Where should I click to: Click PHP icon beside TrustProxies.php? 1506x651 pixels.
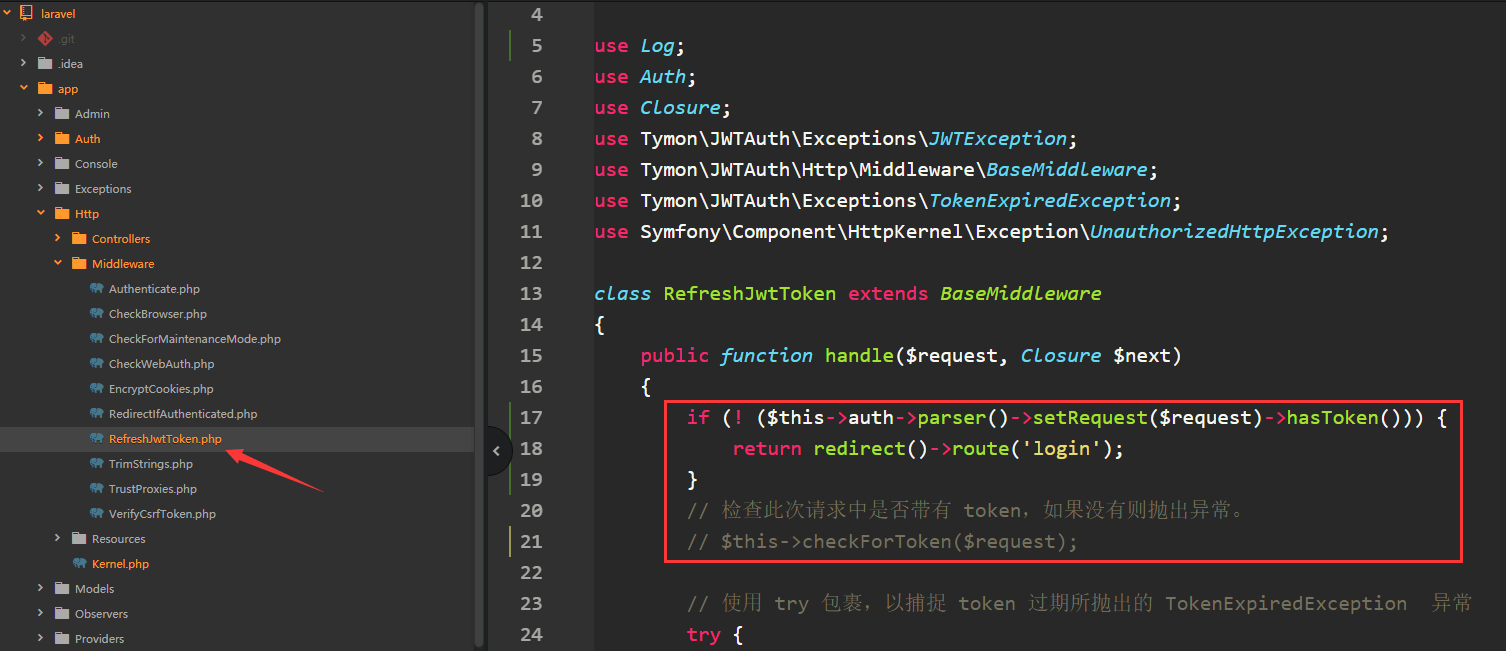coord(96,488)
